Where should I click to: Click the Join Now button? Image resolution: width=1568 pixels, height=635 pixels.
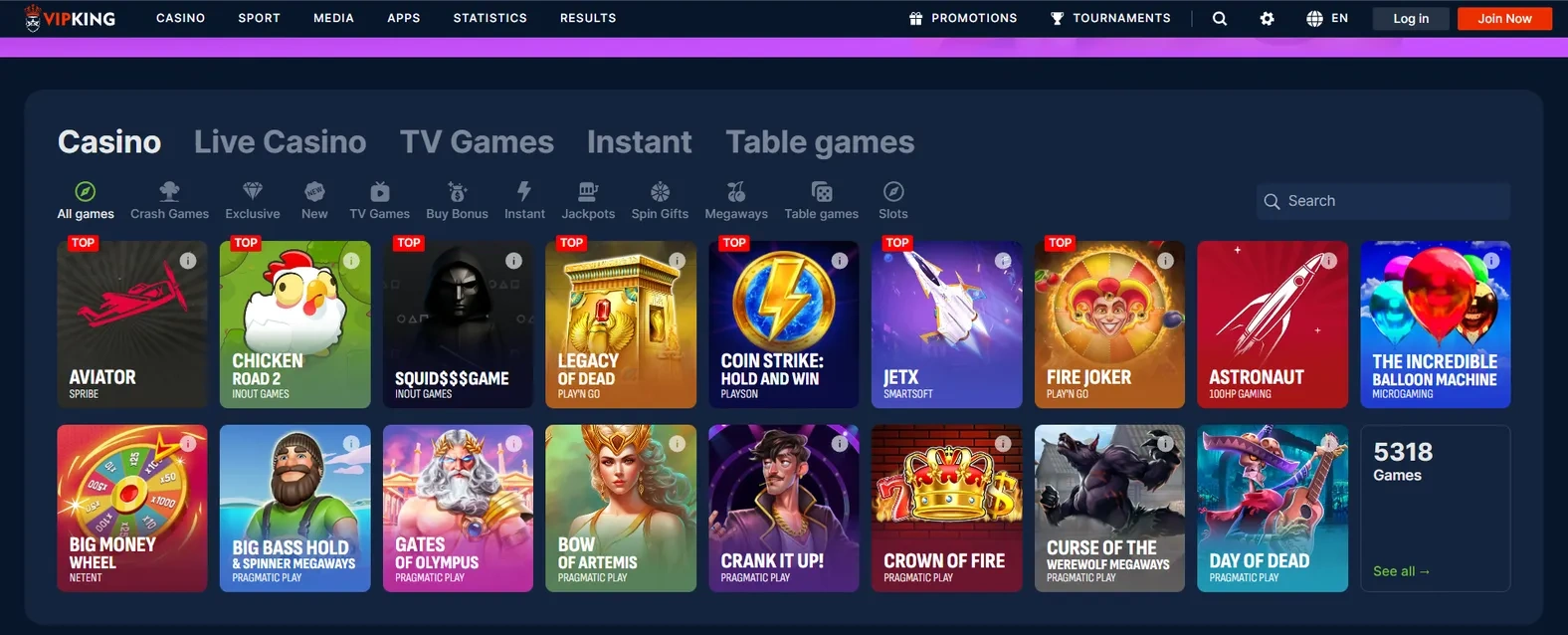point(1504,18)
